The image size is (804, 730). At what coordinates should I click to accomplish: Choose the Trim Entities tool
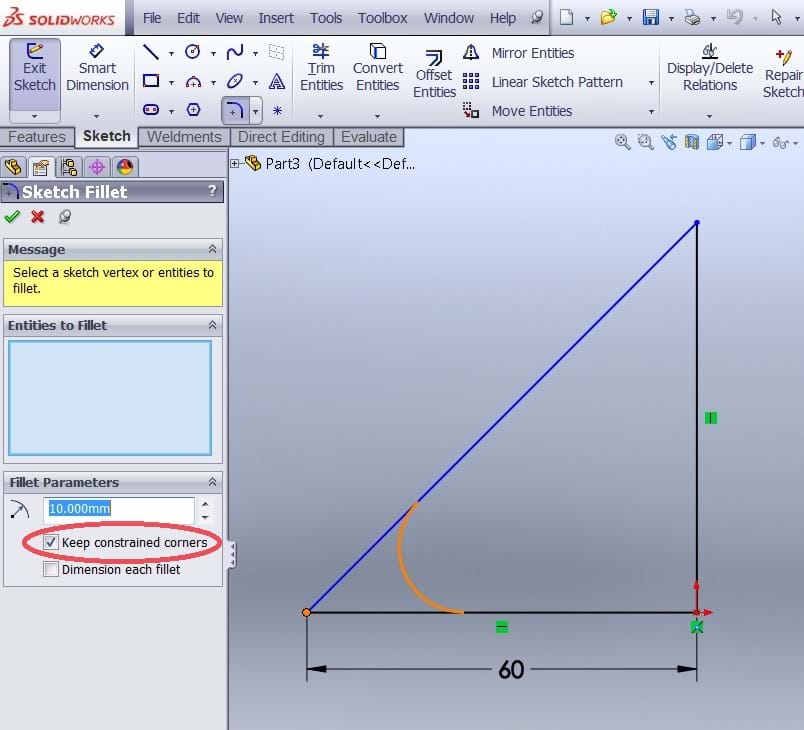(321, 70)
